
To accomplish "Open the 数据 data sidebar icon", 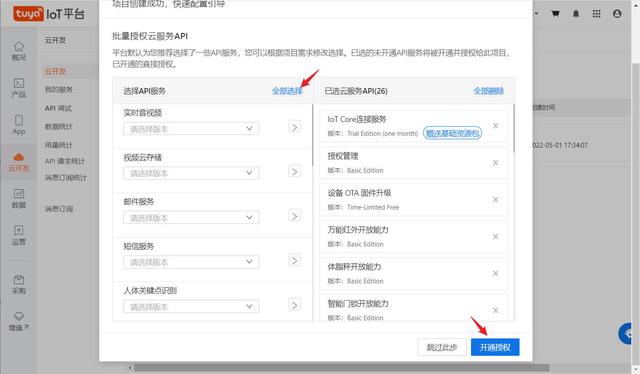I will click(x=19, y=198).
